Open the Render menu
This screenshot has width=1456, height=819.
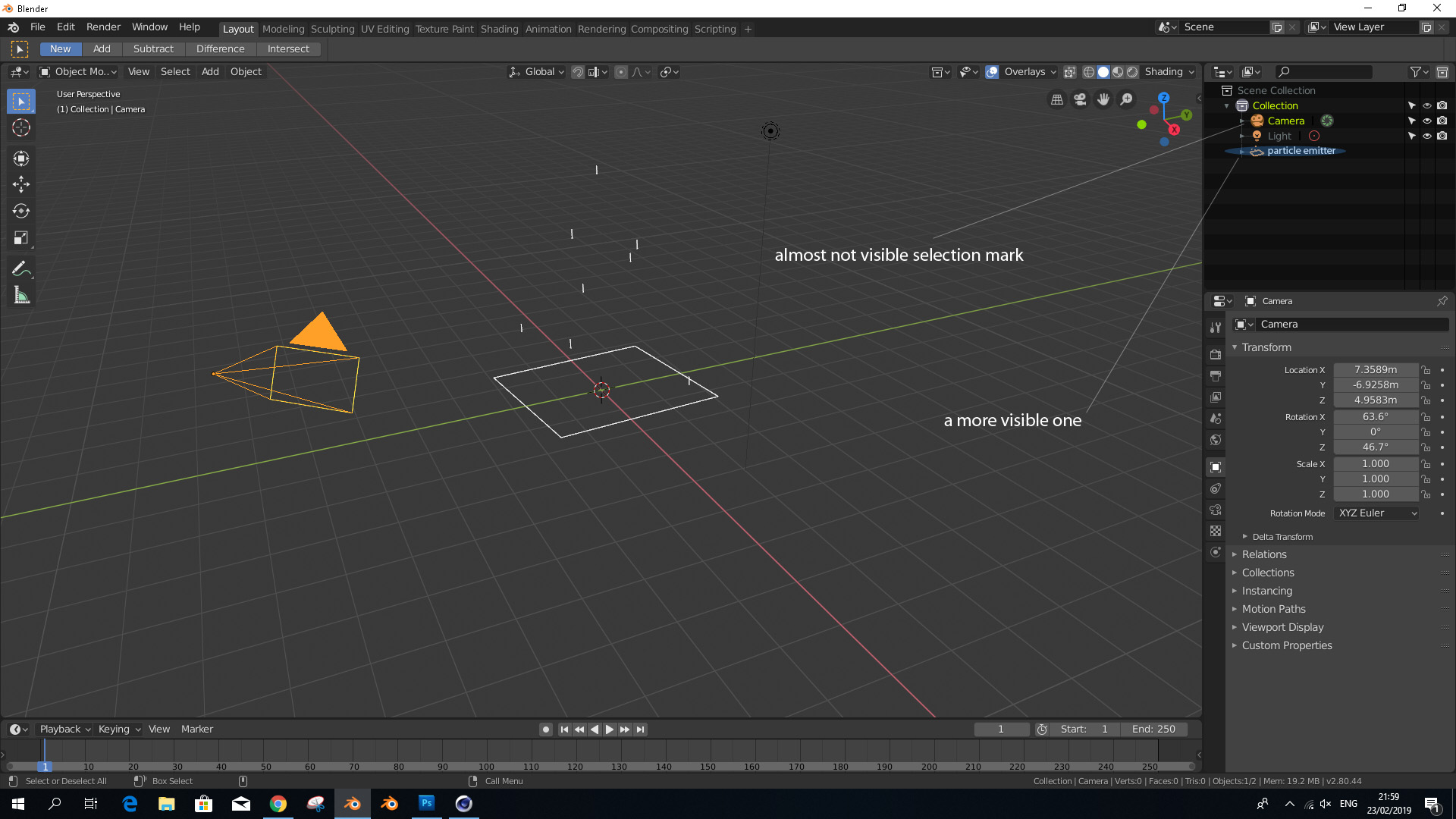click(103, 27)
